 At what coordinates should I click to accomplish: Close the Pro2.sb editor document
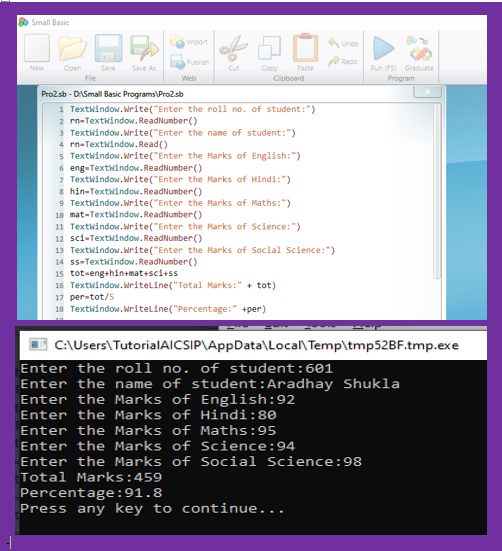pyautogui.click(x=428, y=92)
